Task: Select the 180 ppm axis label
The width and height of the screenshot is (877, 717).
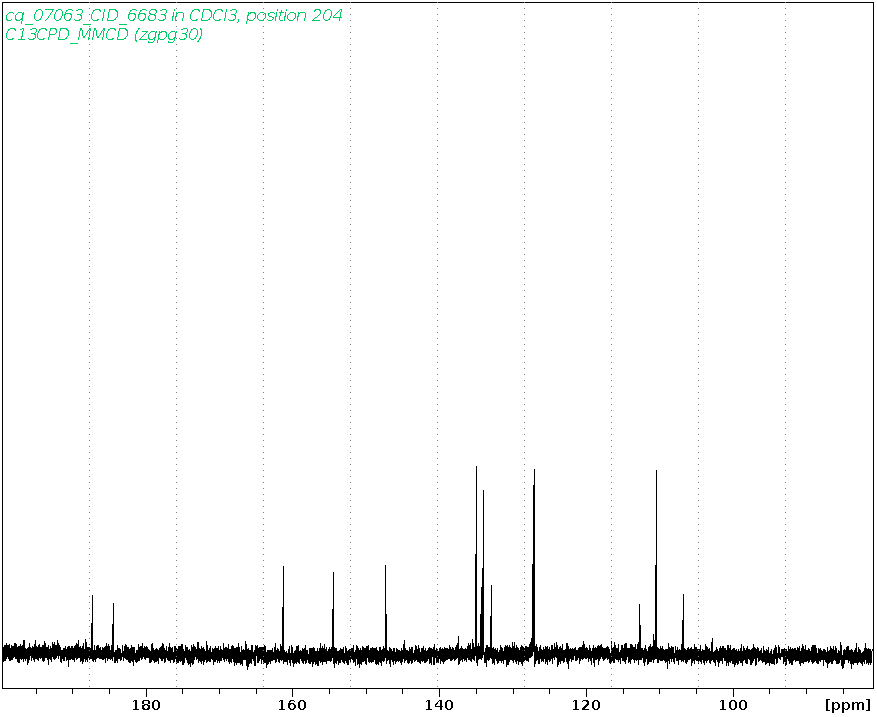Action: tap(146, 705)
